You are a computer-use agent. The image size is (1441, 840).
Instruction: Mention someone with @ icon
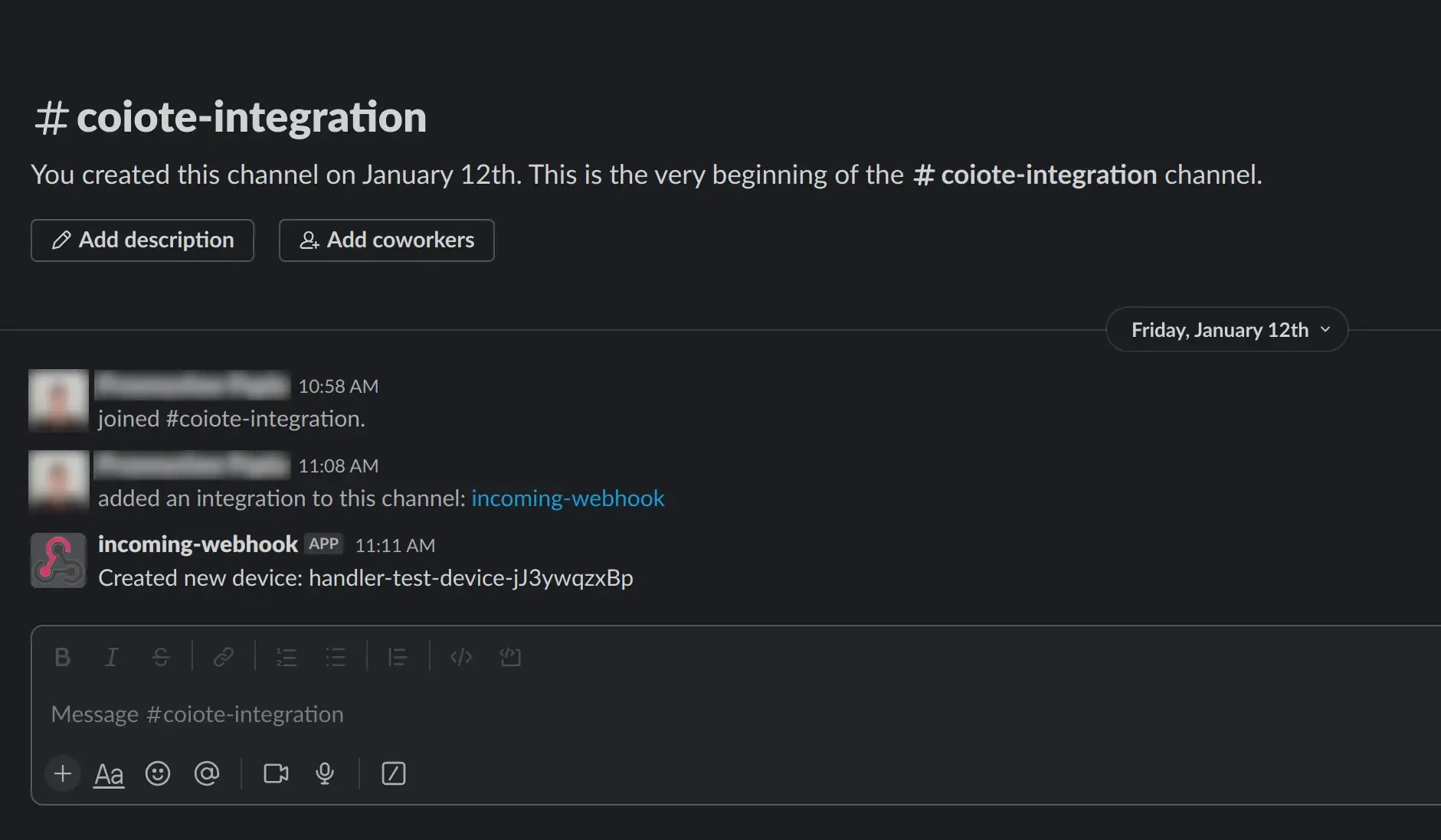pyautogui.click(x=207, y=773)
